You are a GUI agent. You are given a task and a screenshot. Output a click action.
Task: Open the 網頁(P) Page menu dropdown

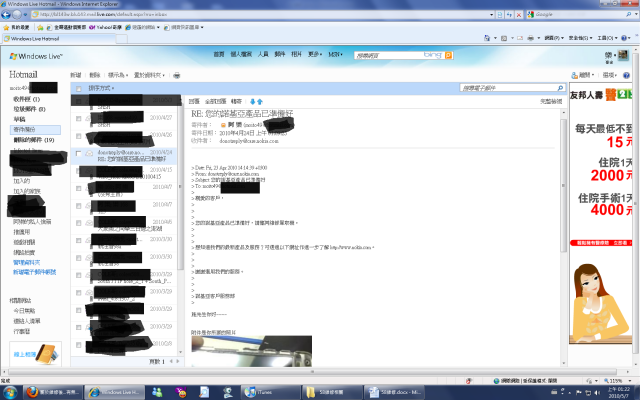pyautogui.click(x=554, y=38)
